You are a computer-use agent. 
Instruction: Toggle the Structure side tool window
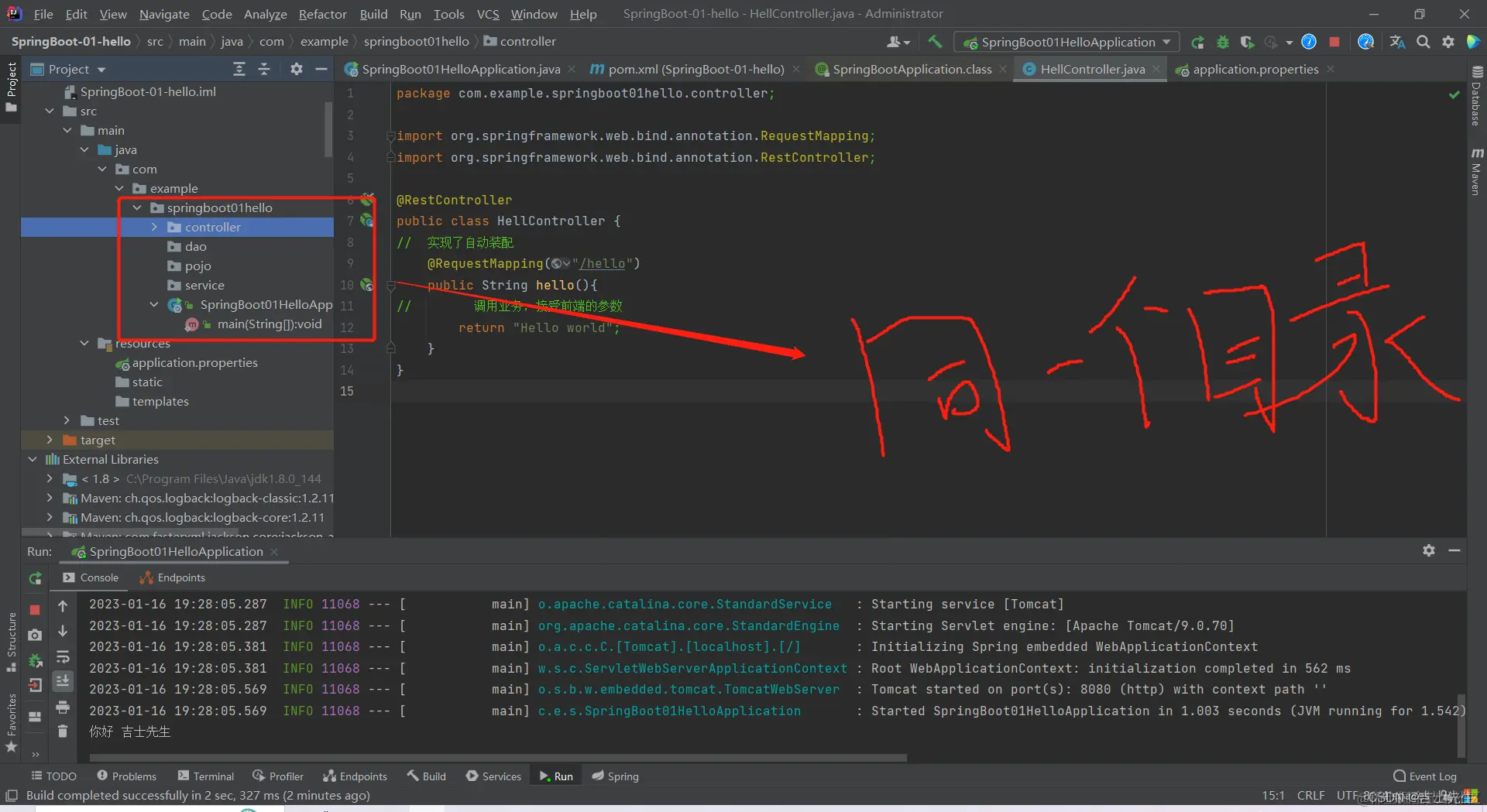coord(11,642)
